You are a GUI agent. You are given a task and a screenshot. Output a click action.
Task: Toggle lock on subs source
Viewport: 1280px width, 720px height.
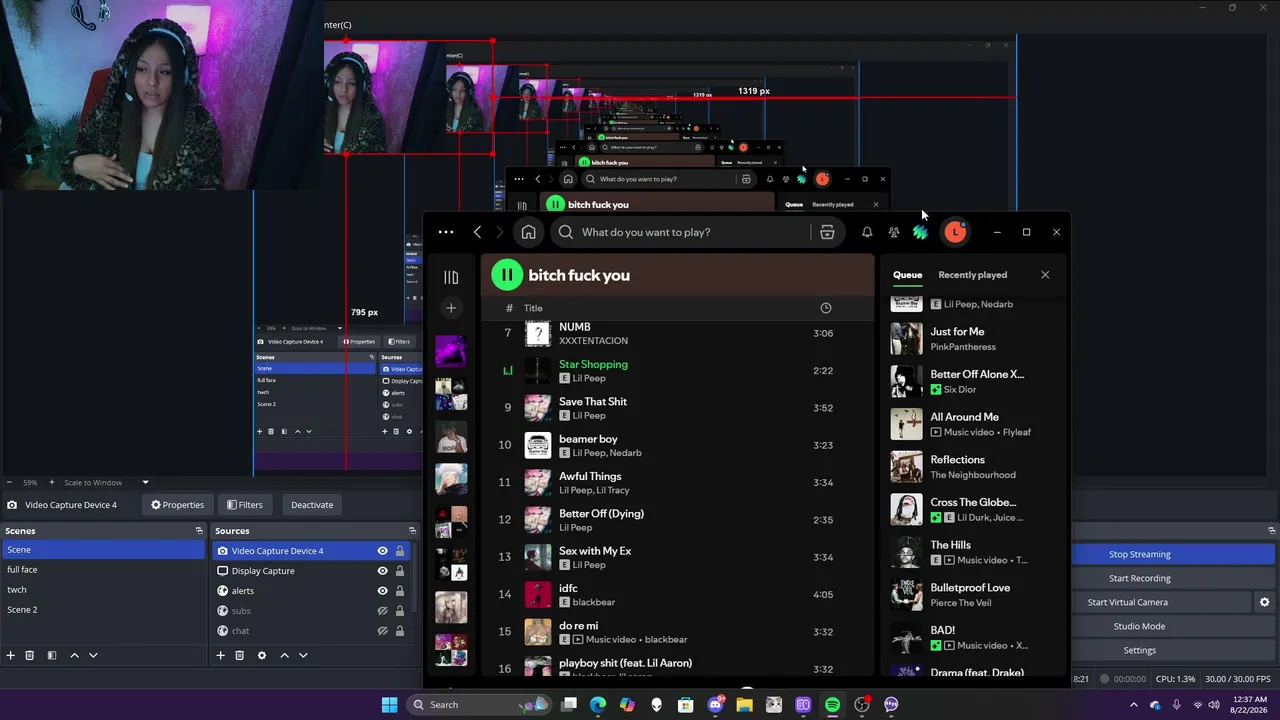coord(400,611)
